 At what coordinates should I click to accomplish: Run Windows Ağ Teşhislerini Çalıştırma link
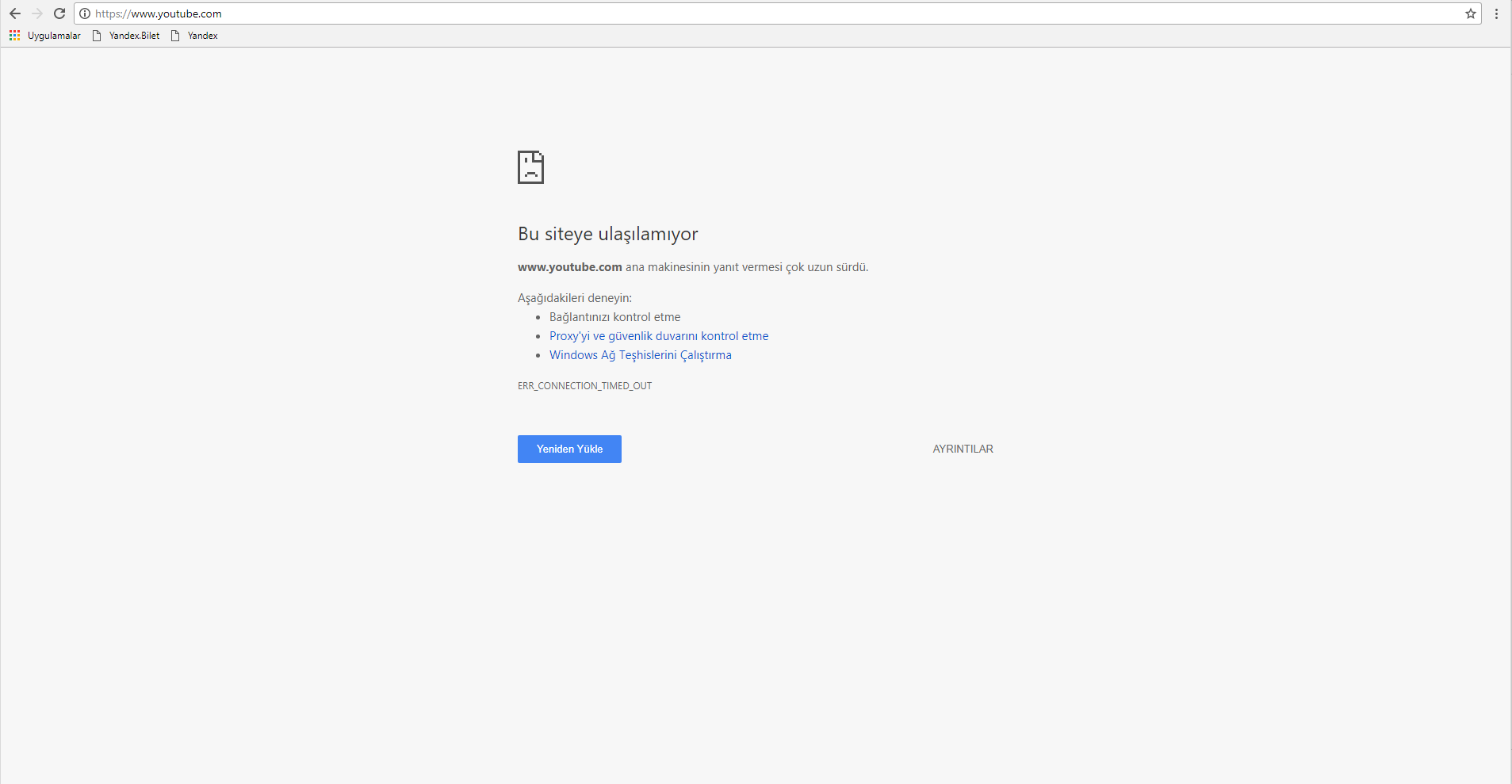point(640,355)
